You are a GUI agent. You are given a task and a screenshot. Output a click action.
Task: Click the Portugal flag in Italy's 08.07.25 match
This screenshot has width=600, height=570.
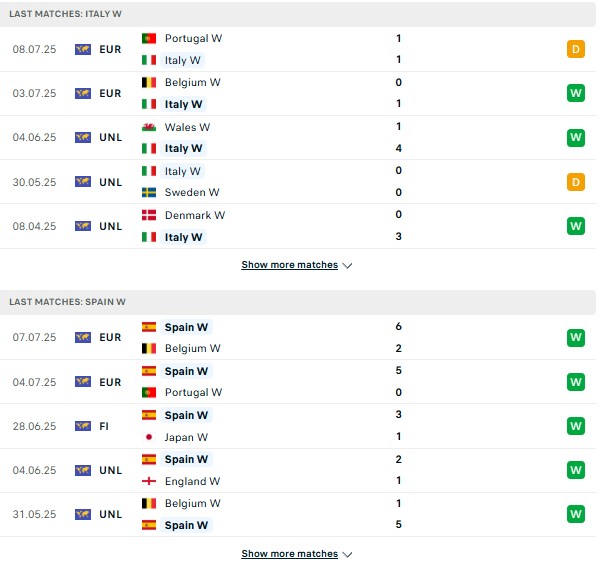click(148, 38)
